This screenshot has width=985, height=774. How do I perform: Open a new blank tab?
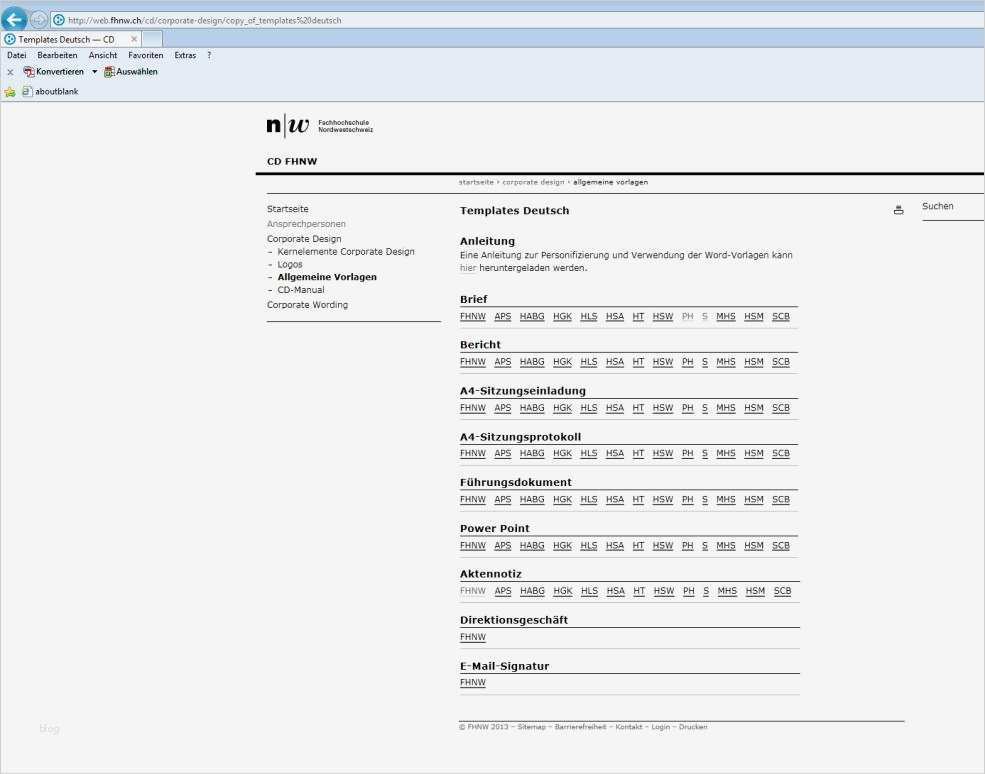(x=152, y=39)
